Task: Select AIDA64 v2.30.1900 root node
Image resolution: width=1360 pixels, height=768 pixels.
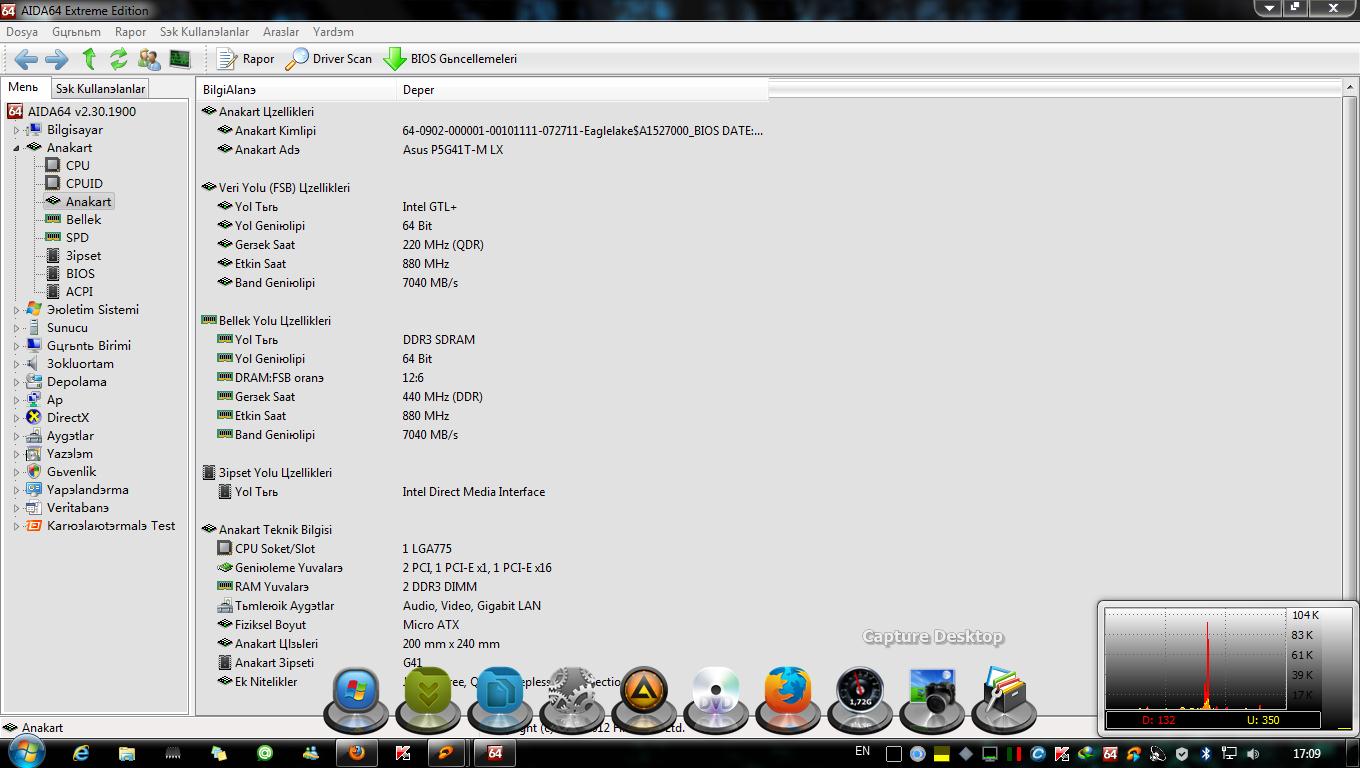Action: coord(82,111)
